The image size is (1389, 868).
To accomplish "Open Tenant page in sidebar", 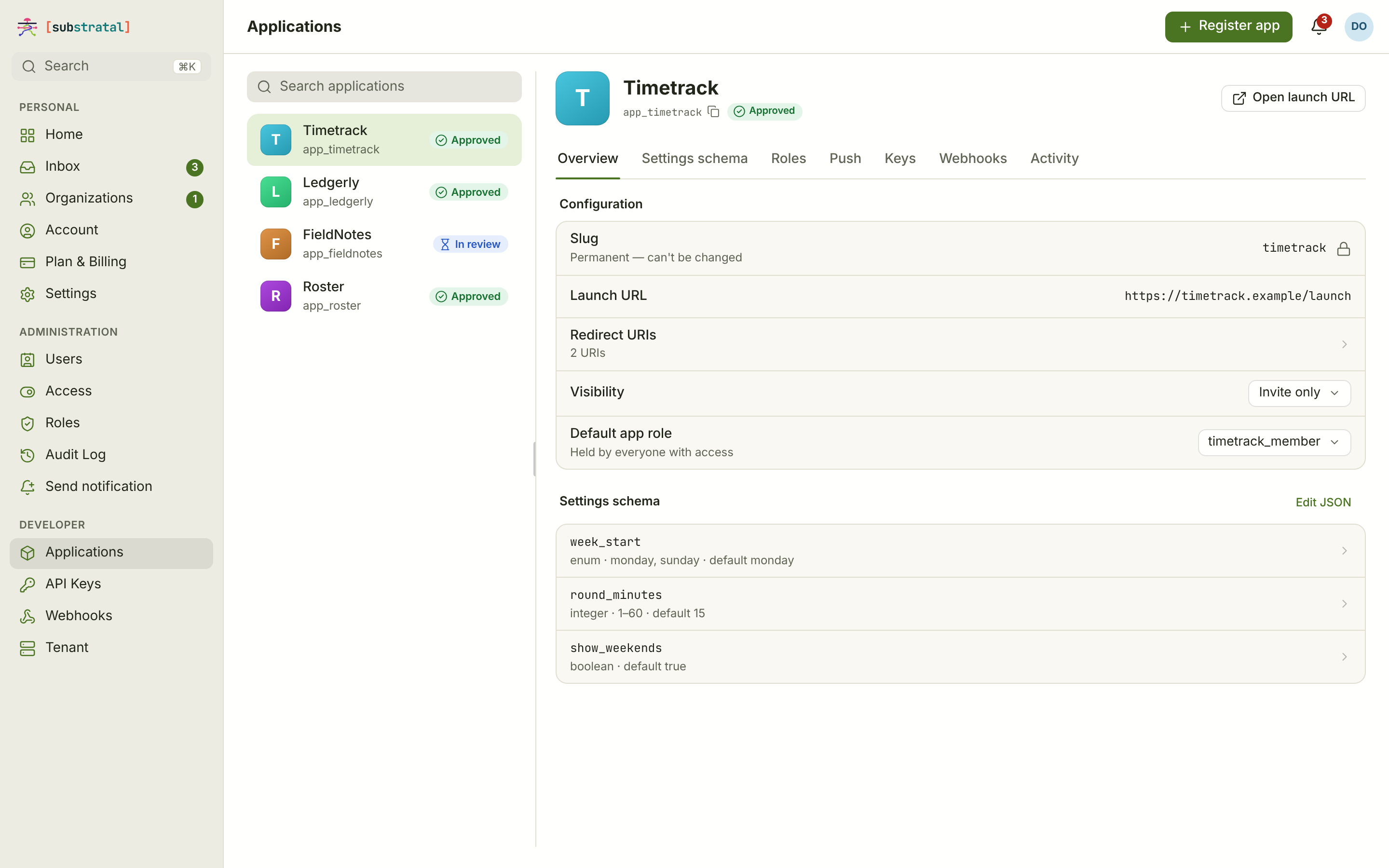I will click(x=111, y=648).
